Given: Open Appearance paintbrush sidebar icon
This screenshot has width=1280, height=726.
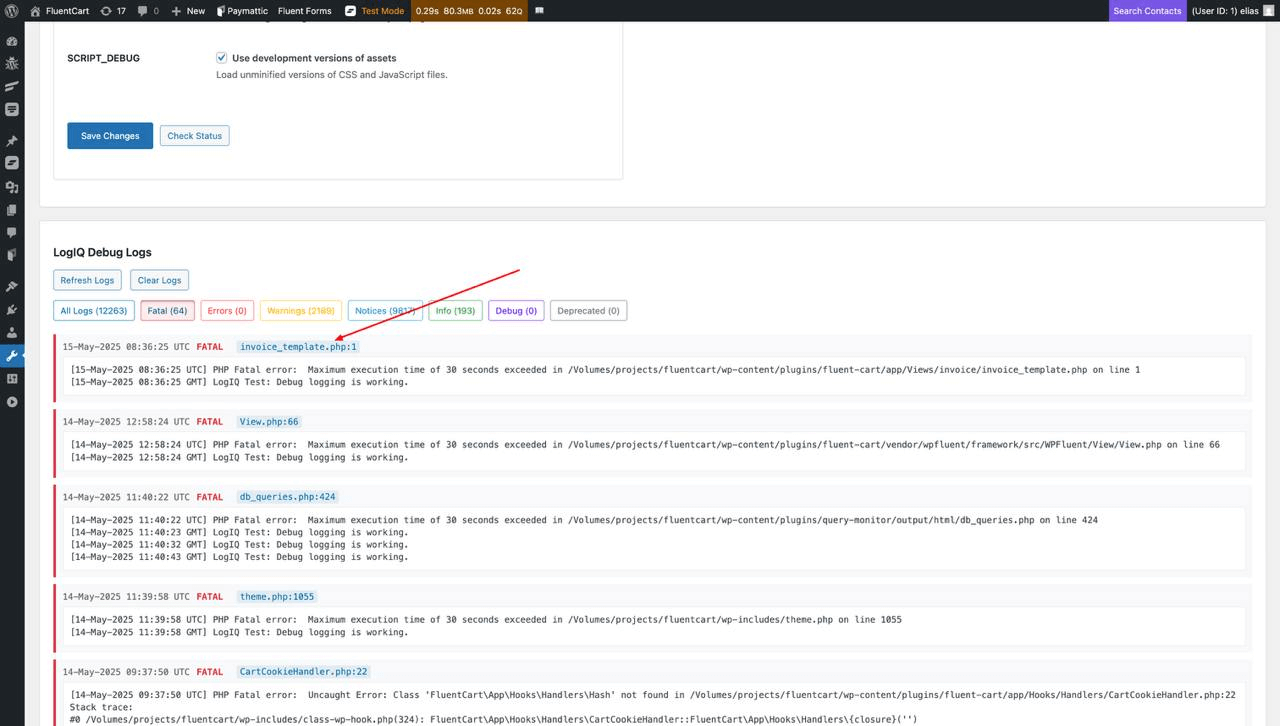Looking at the screenshot, I should click(x=12, y=287).
